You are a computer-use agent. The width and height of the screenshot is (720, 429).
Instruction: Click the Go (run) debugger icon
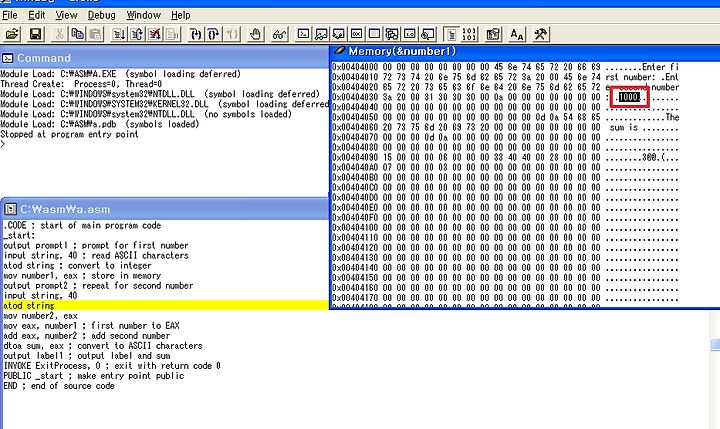(x=119, y=34)
